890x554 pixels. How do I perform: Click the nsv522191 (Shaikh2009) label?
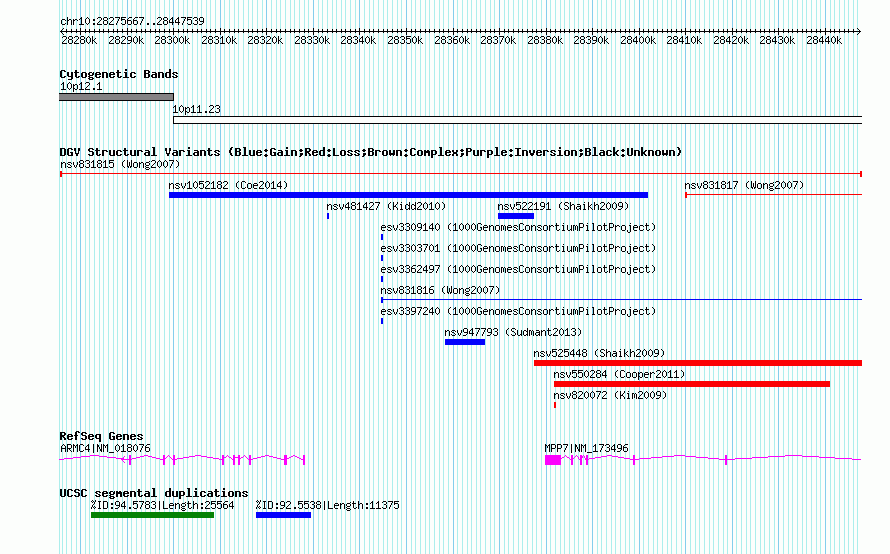(x=563, y=206)
